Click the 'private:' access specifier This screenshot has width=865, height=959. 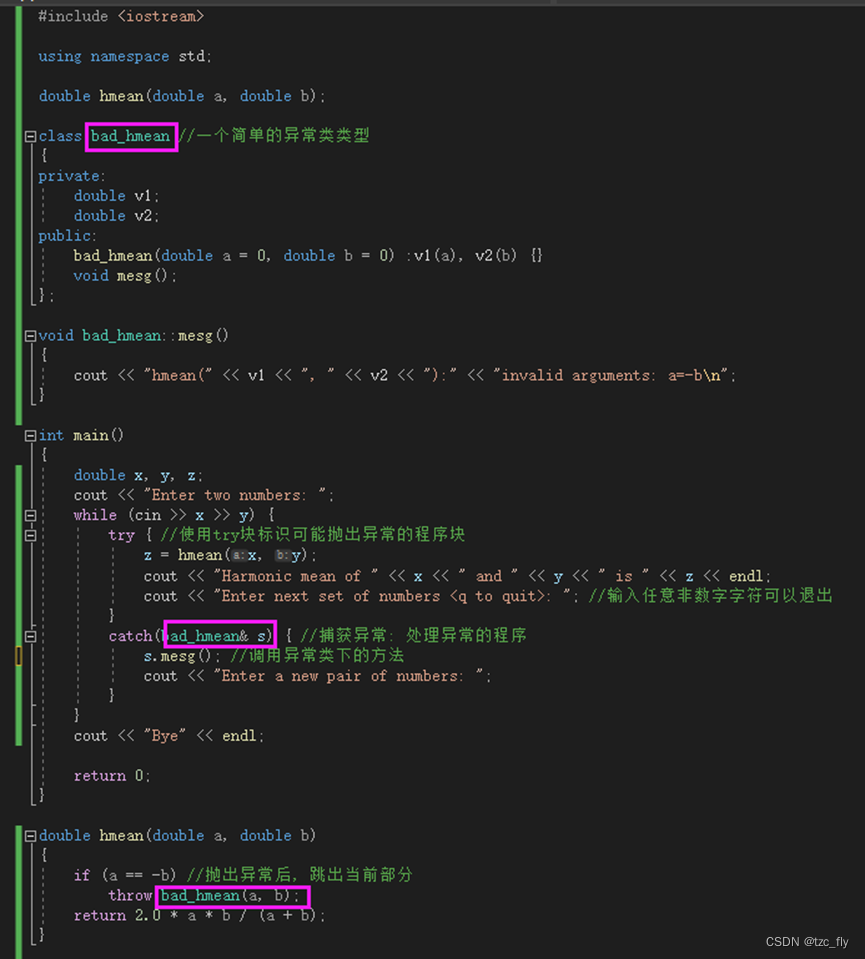click(72, 176)
